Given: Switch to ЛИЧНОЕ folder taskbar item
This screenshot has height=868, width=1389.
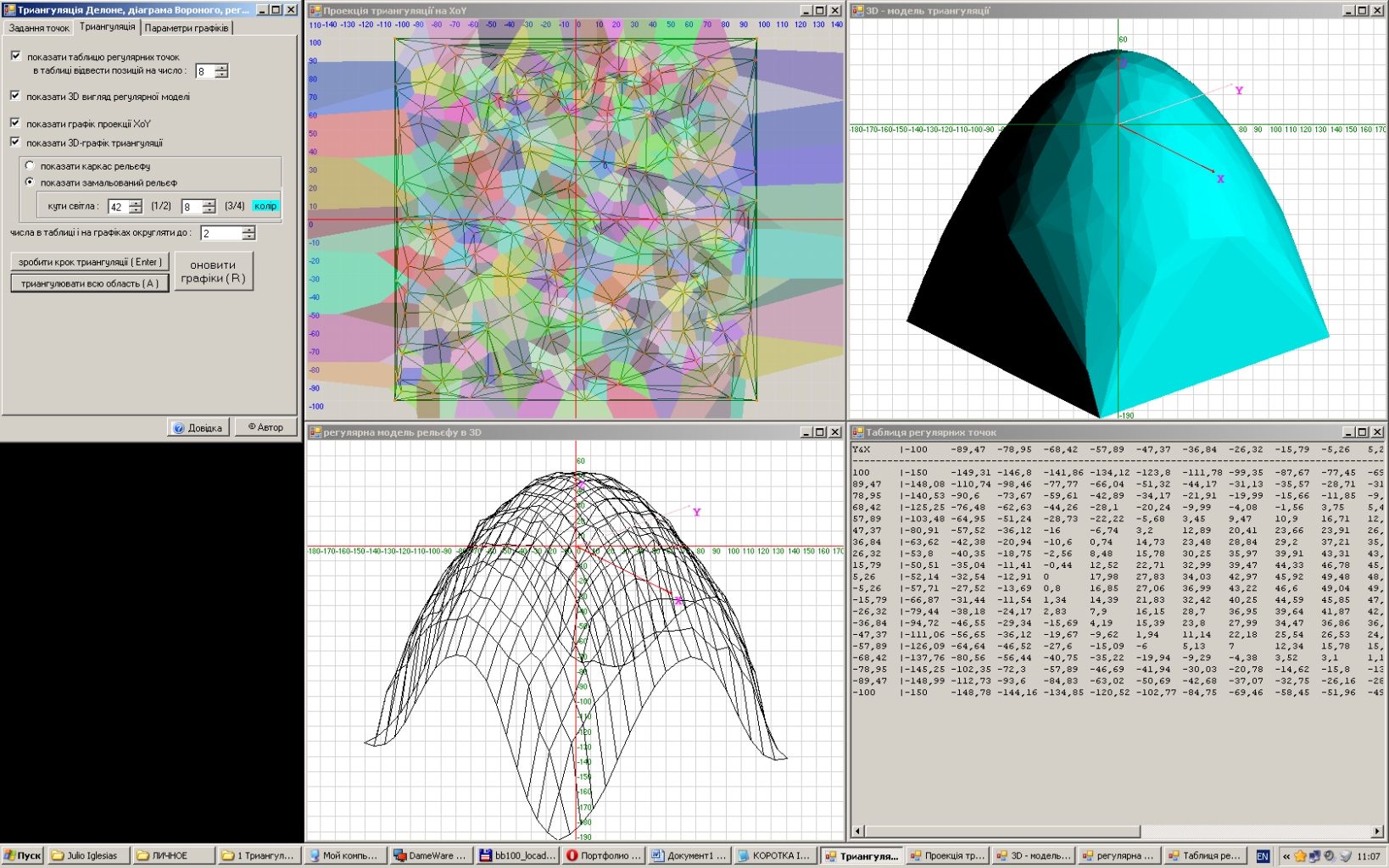Looking at the screenshot, I should pos(174,856).
